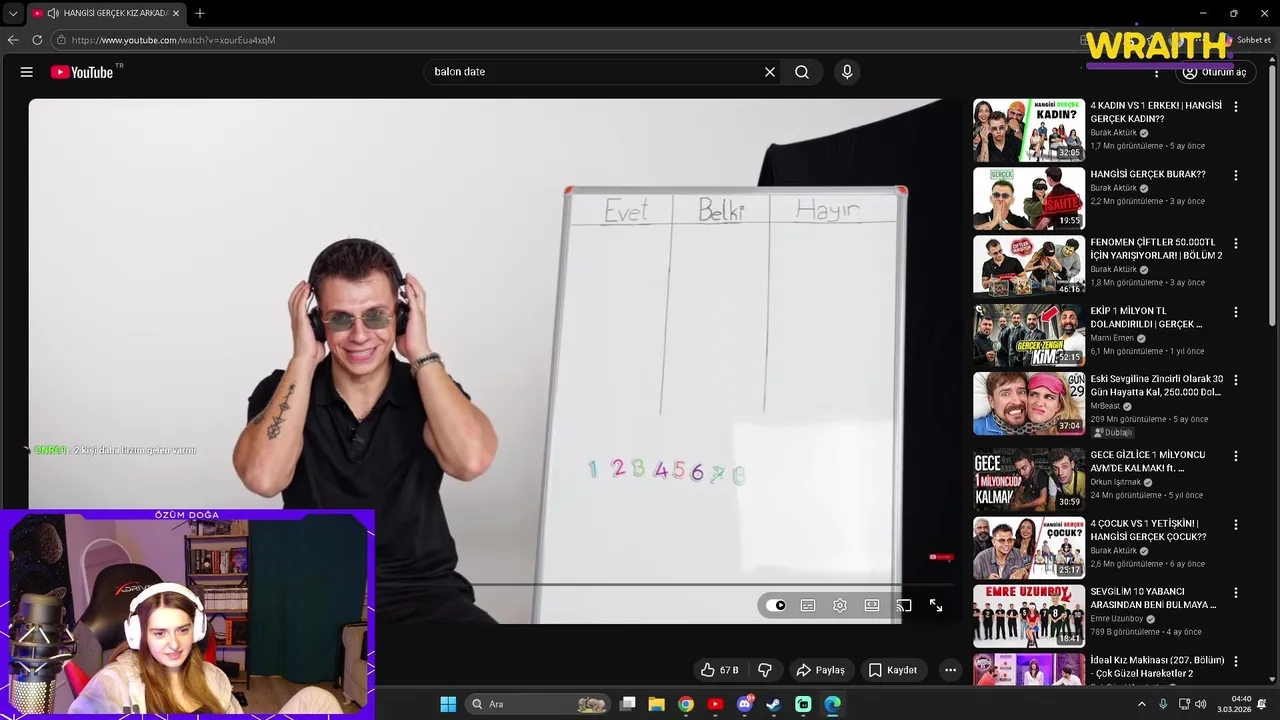Like the video showing 67 B
This screenshot has width=1280, height=720.
(x=719, y=670)
